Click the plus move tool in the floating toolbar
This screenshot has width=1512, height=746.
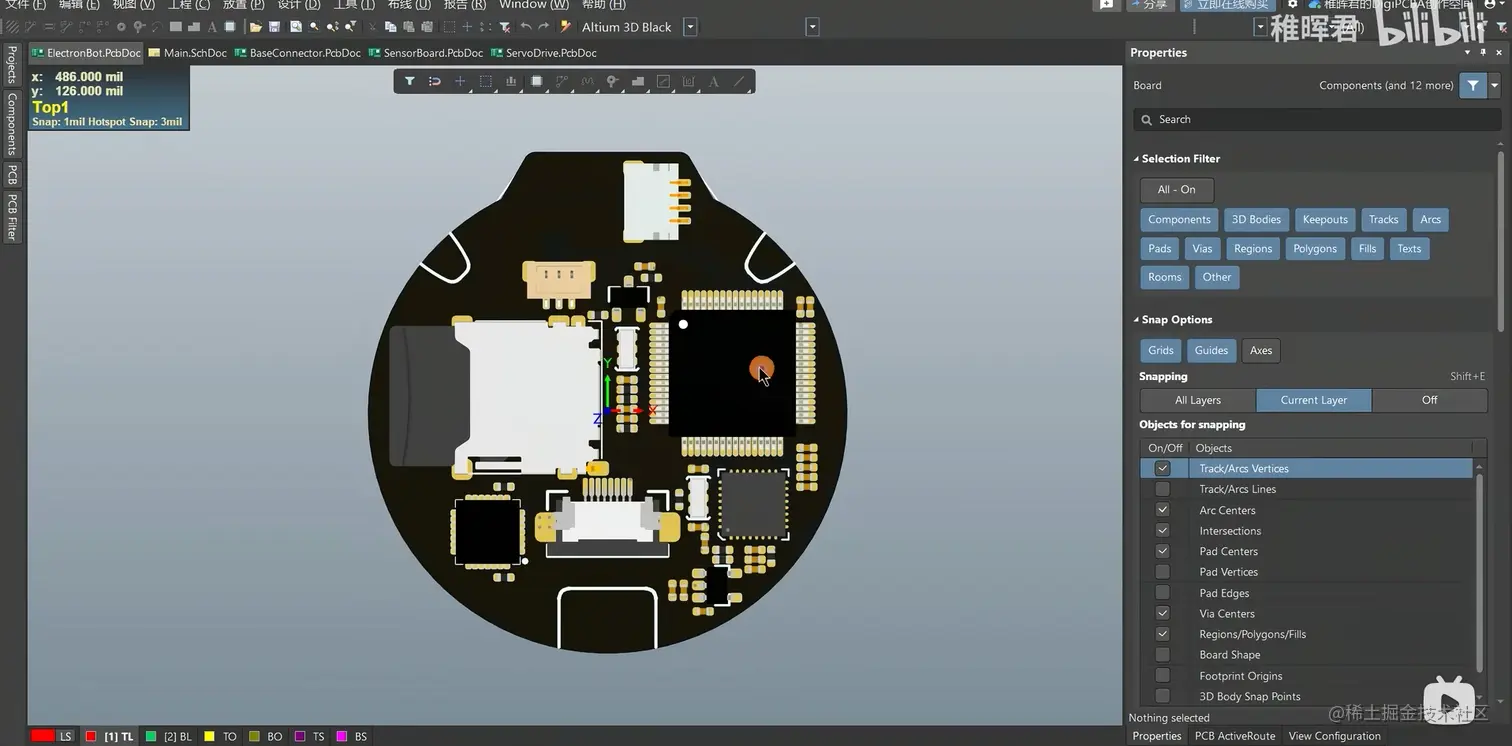pos(460,81)
